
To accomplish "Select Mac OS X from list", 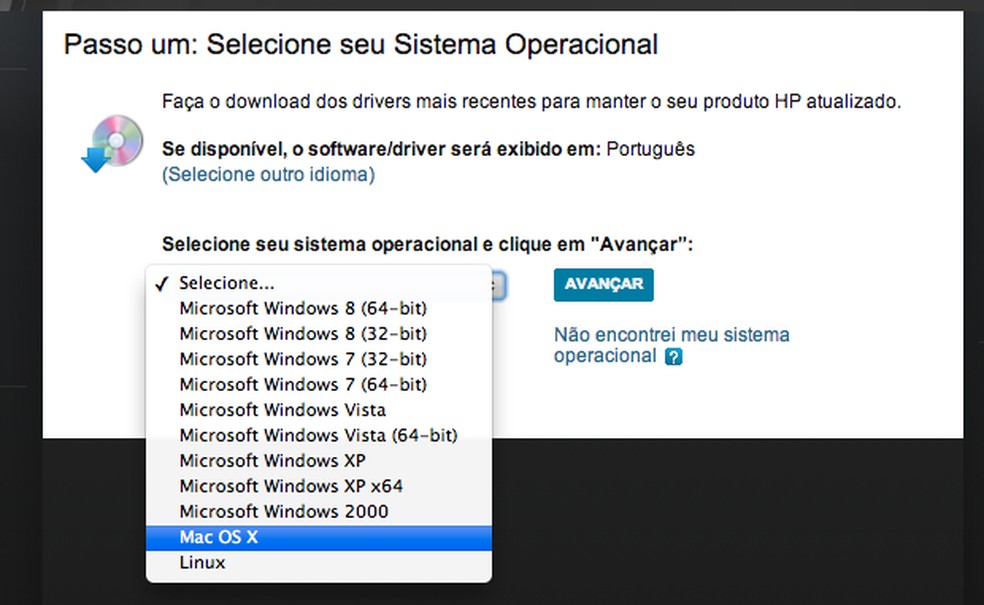I will coord(219,538).
